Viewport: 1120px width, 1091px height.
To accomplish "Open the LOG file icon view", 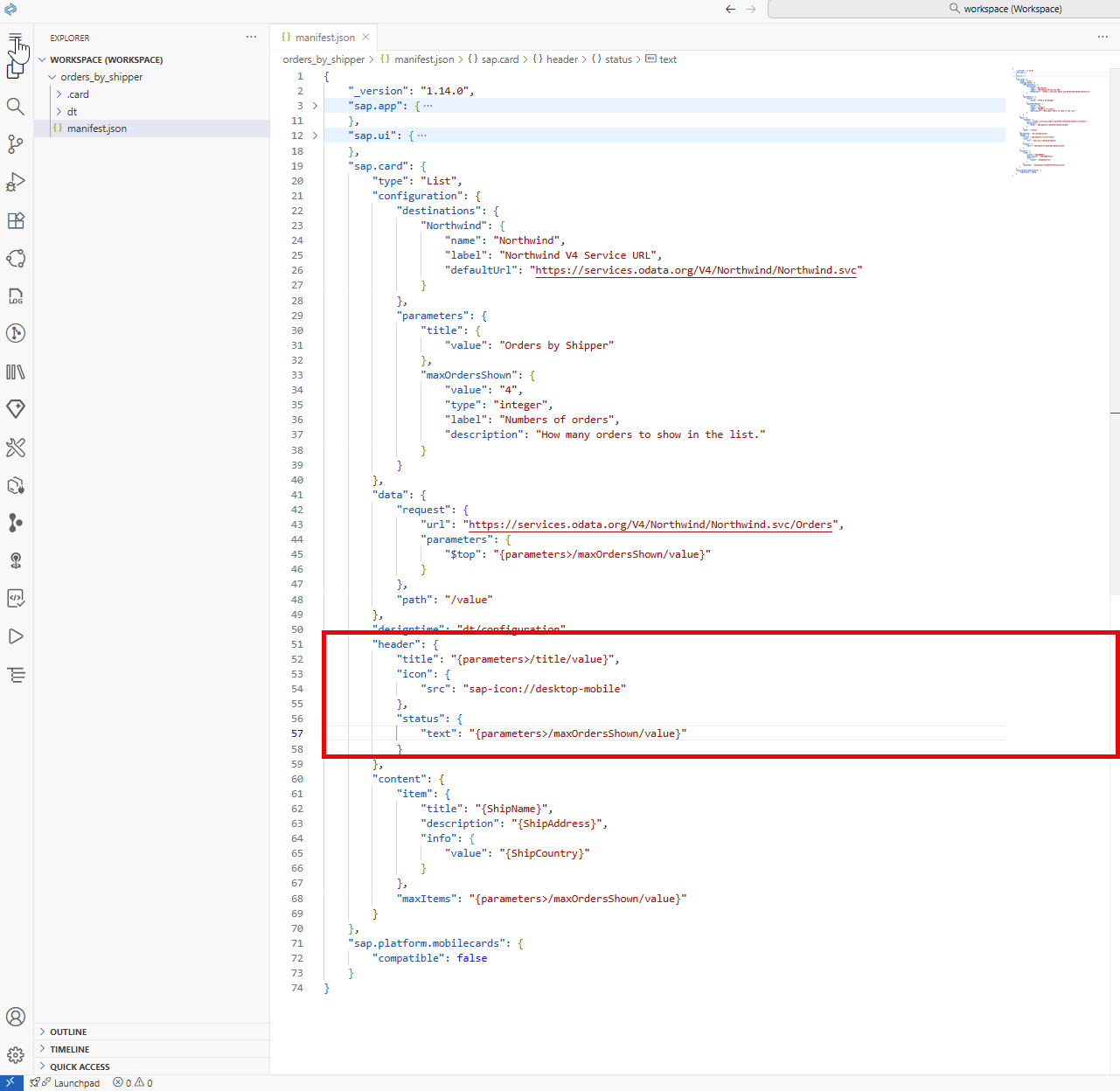I will pos(15,296).
